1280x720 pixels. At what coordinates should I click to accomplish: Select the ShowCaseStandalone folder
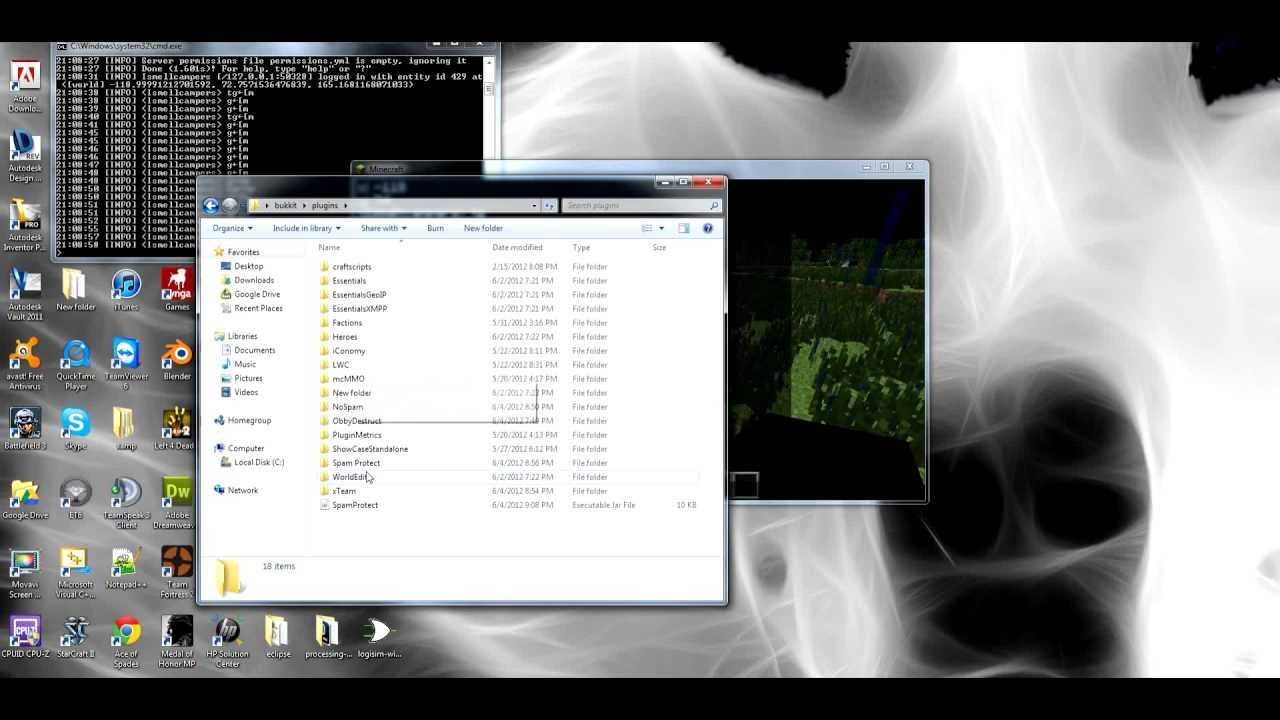coord(370,449)
